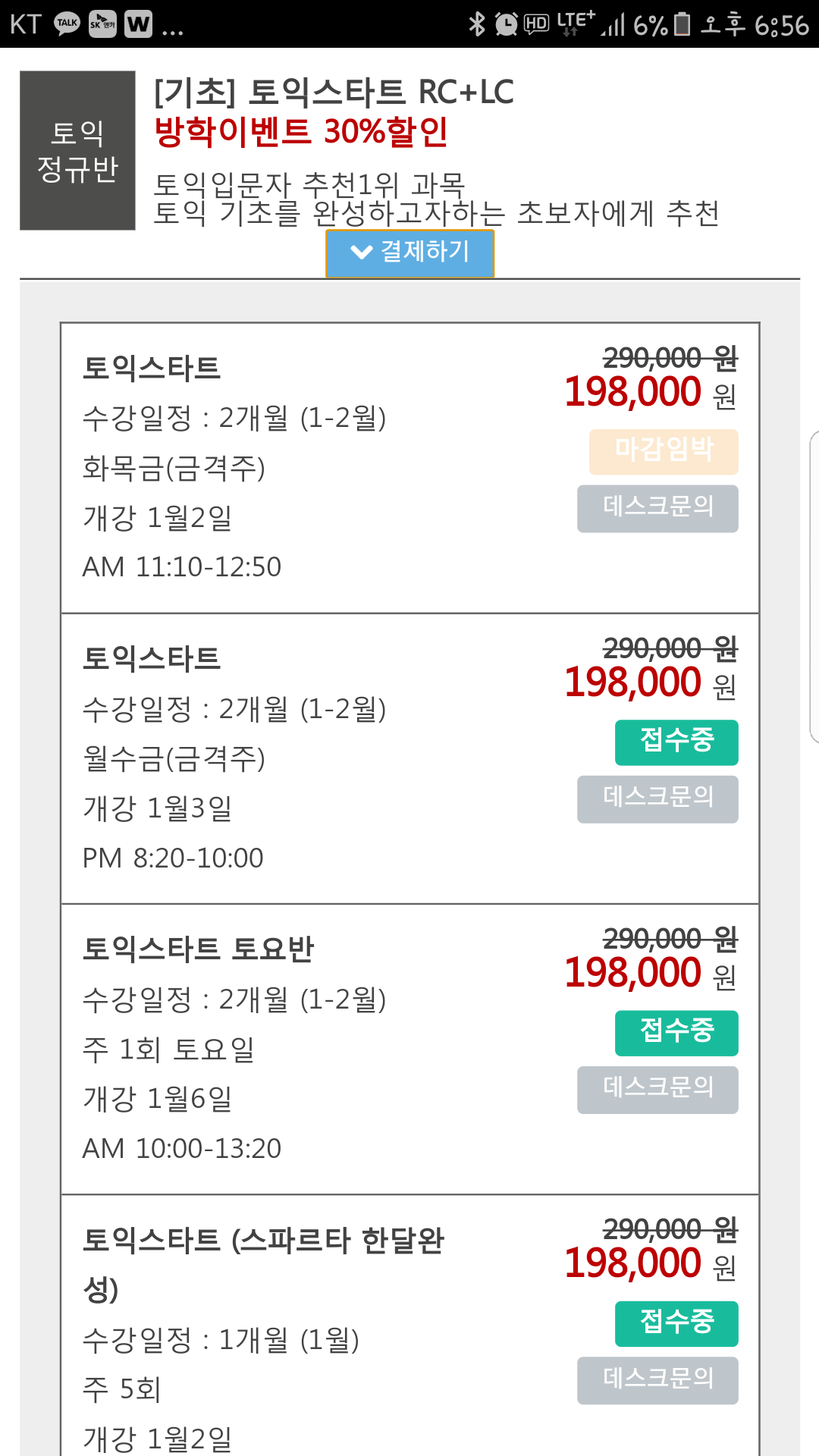The image size is (819, 1456).
Task: Click the page scrollbar on right edge
Action: point(814,586)
